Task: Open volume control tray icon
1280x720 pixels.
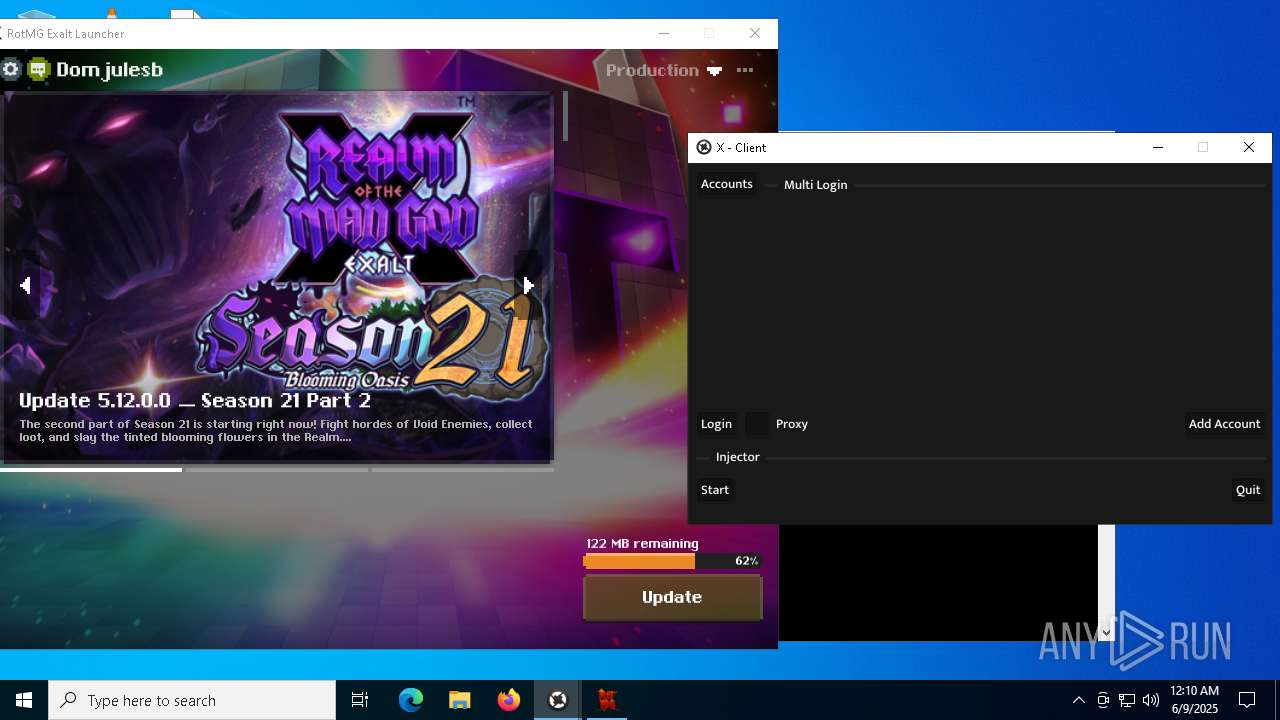Action: [1151, 700]
